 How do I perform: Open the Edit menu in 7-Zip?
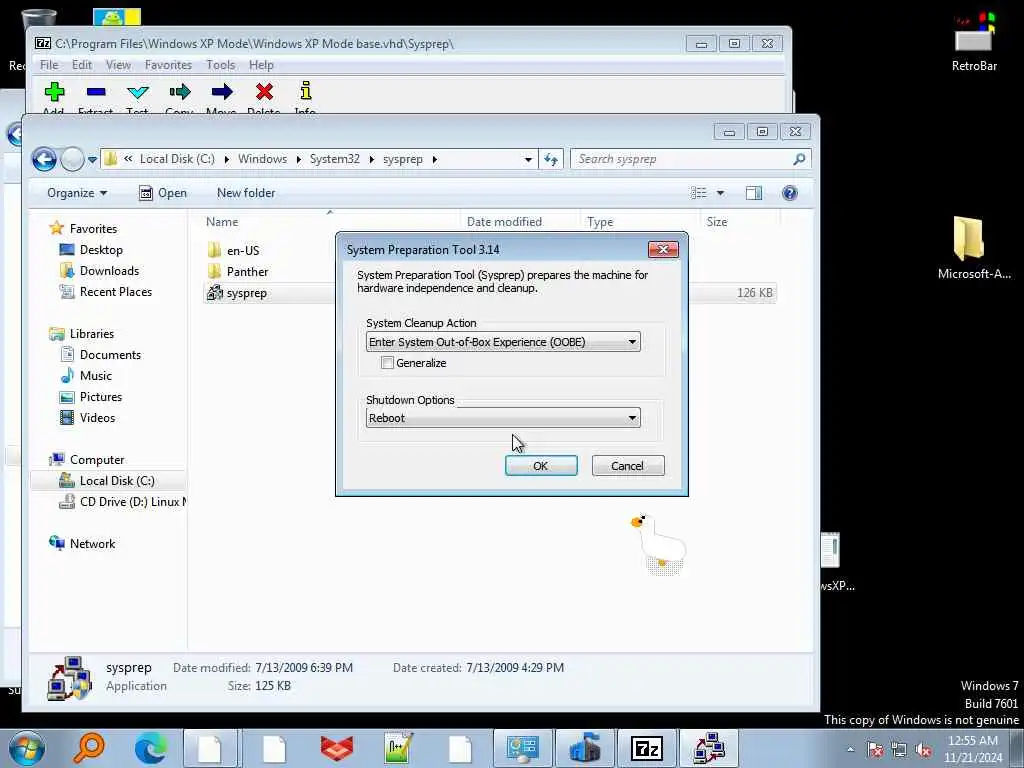click(82, 65)
